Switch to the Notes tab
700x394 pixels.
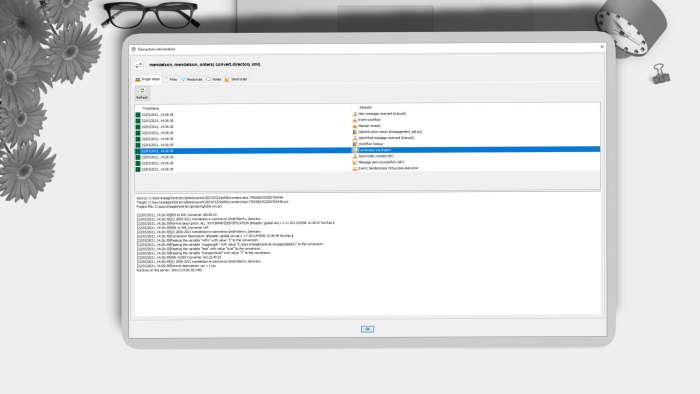pos(214,79)
